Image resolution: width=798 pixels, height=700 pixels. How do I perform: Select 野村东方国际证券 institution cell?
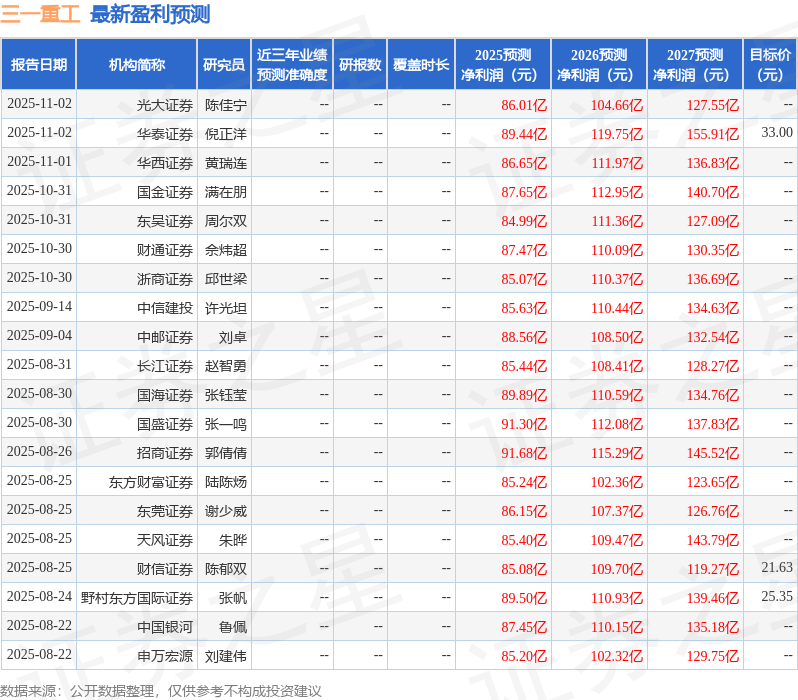pos(137,599)
